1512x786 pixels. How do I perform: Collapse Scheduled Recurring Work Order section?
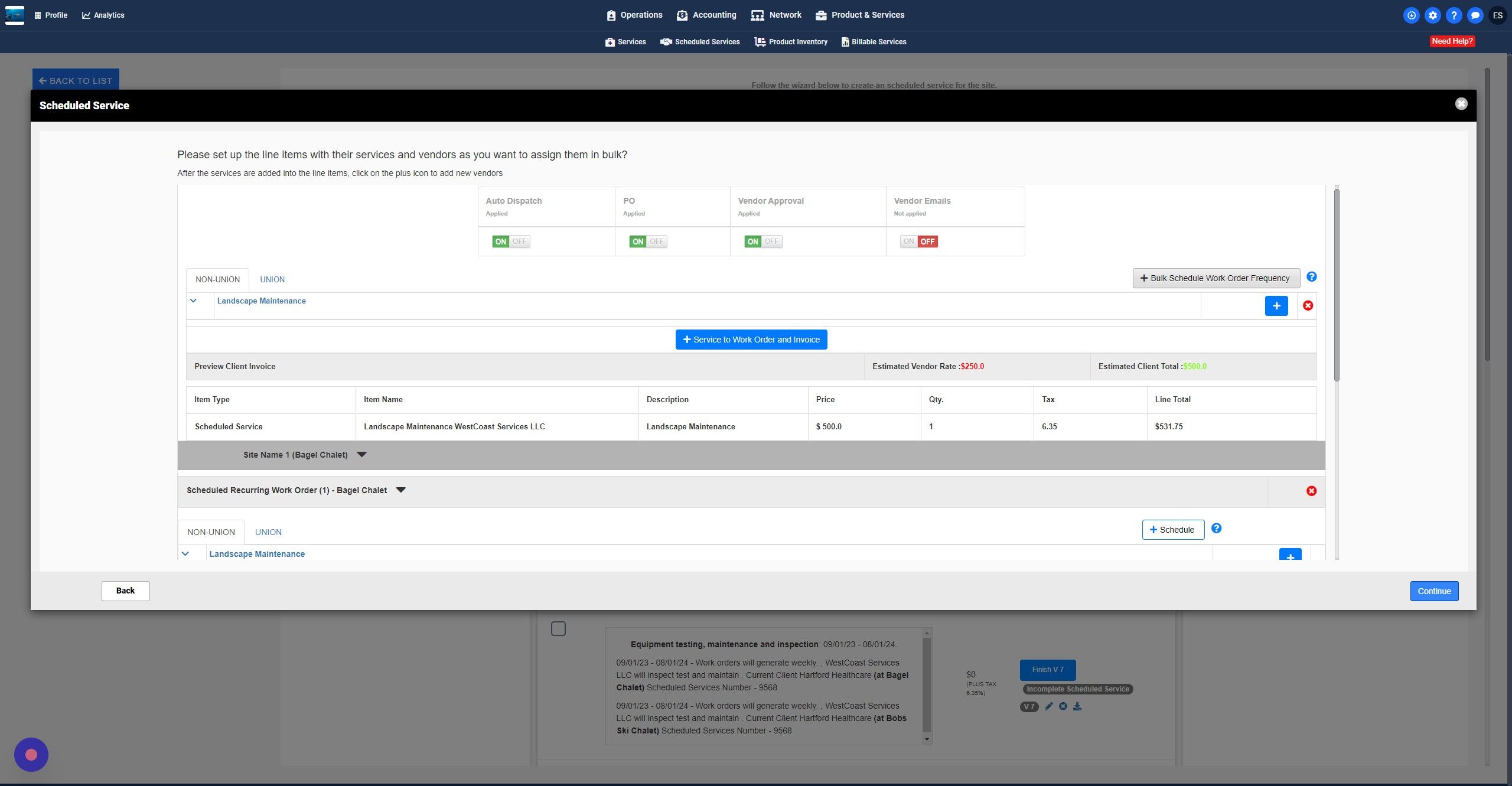[x=401, y=490]
